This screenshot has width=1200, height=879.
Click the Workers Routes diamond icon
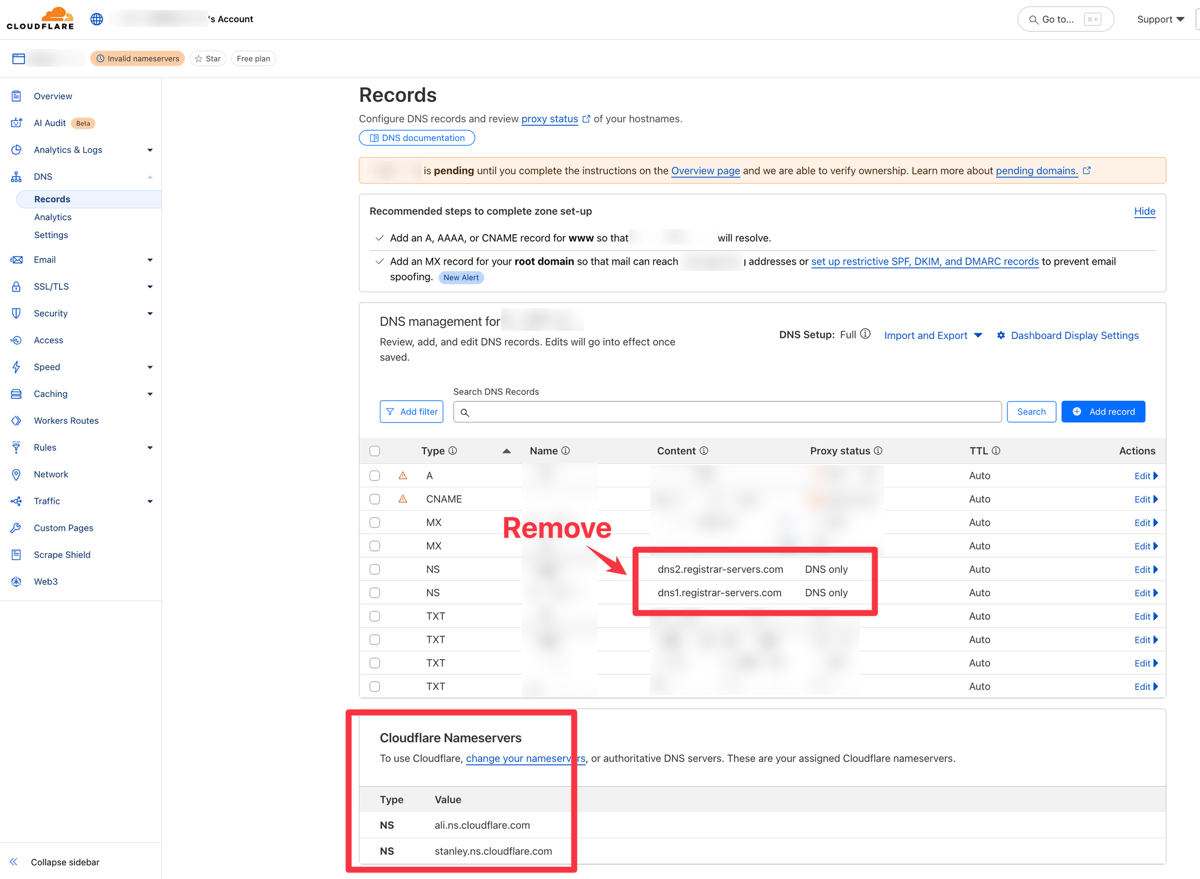(16, 421)
